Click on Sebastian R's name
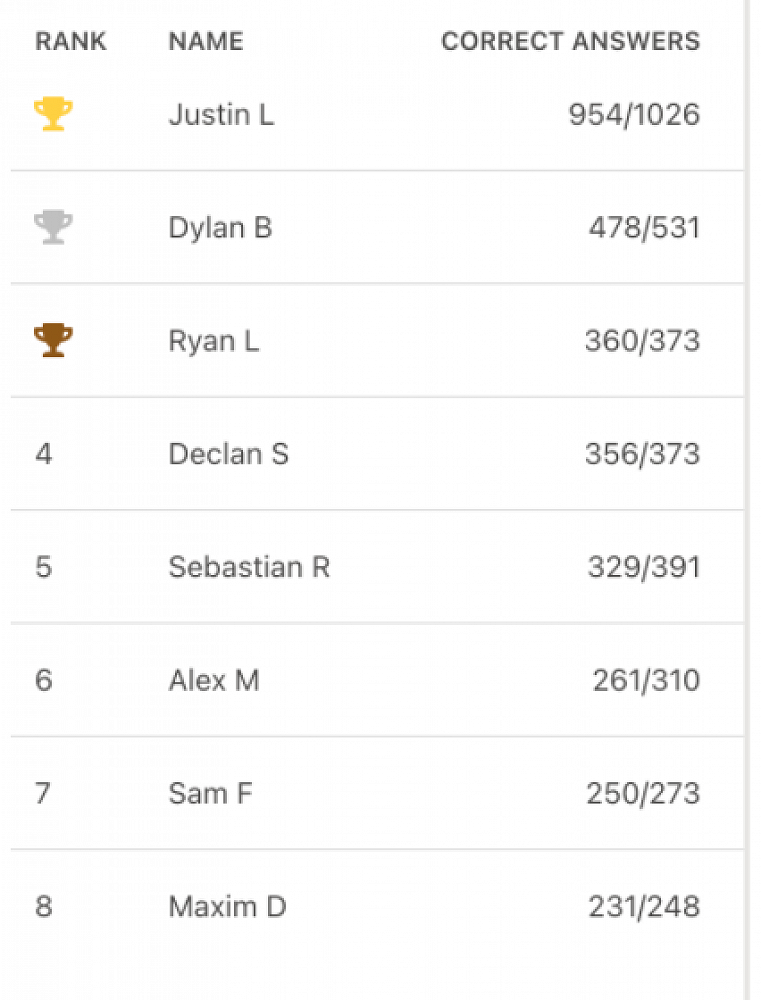 coord(249,567)
